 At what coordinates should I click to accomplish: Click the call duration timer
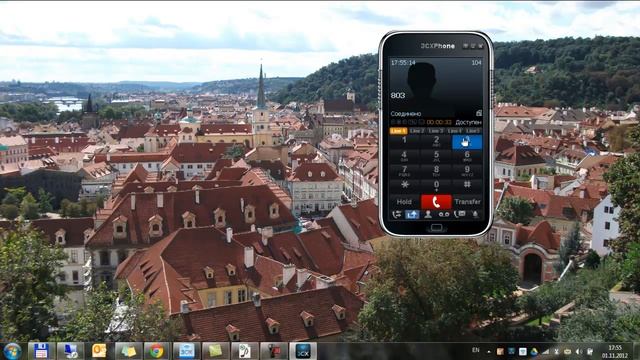(x=439, y=122)
